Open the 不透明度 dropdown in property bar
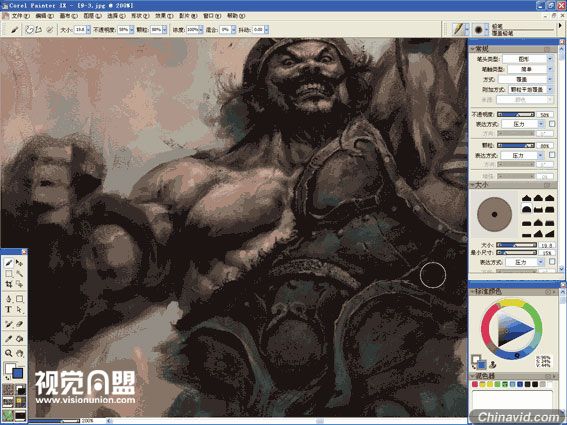567x425 pixels. (x=132, y=30)
